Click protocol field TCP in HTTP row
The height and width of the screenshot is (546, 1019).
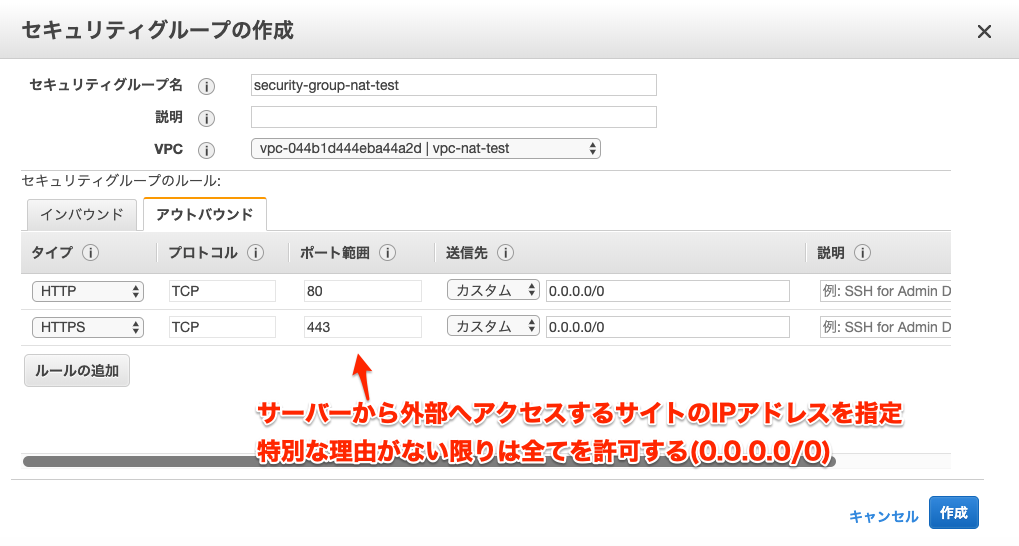click(x=222, y=291)
